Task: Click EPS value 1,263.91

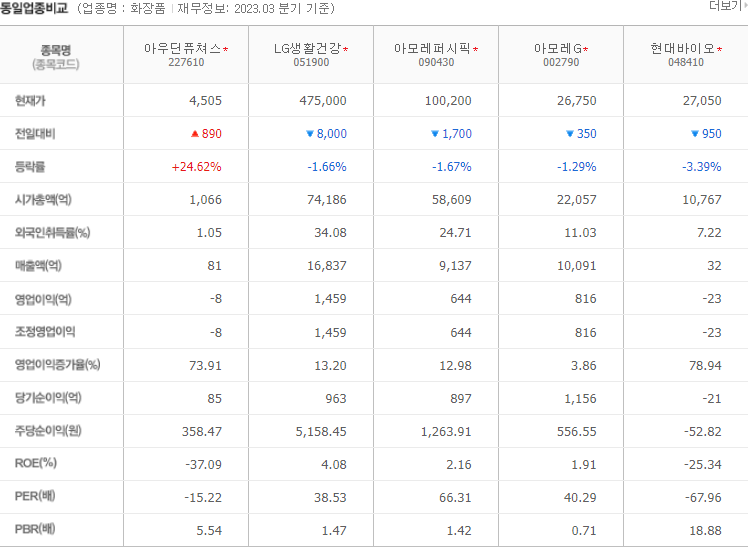Action: 446,432
